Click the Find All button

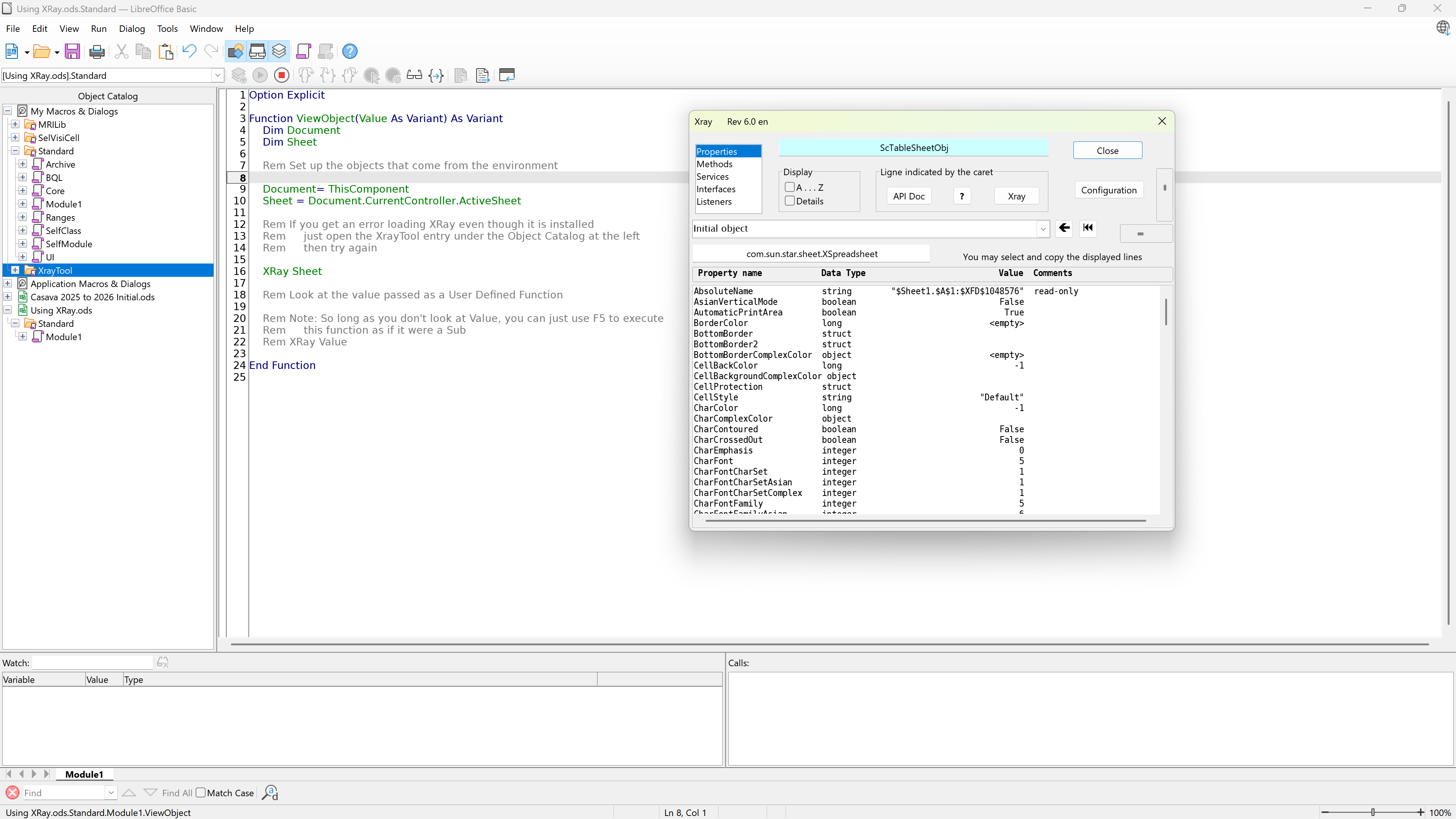(177, 792)
